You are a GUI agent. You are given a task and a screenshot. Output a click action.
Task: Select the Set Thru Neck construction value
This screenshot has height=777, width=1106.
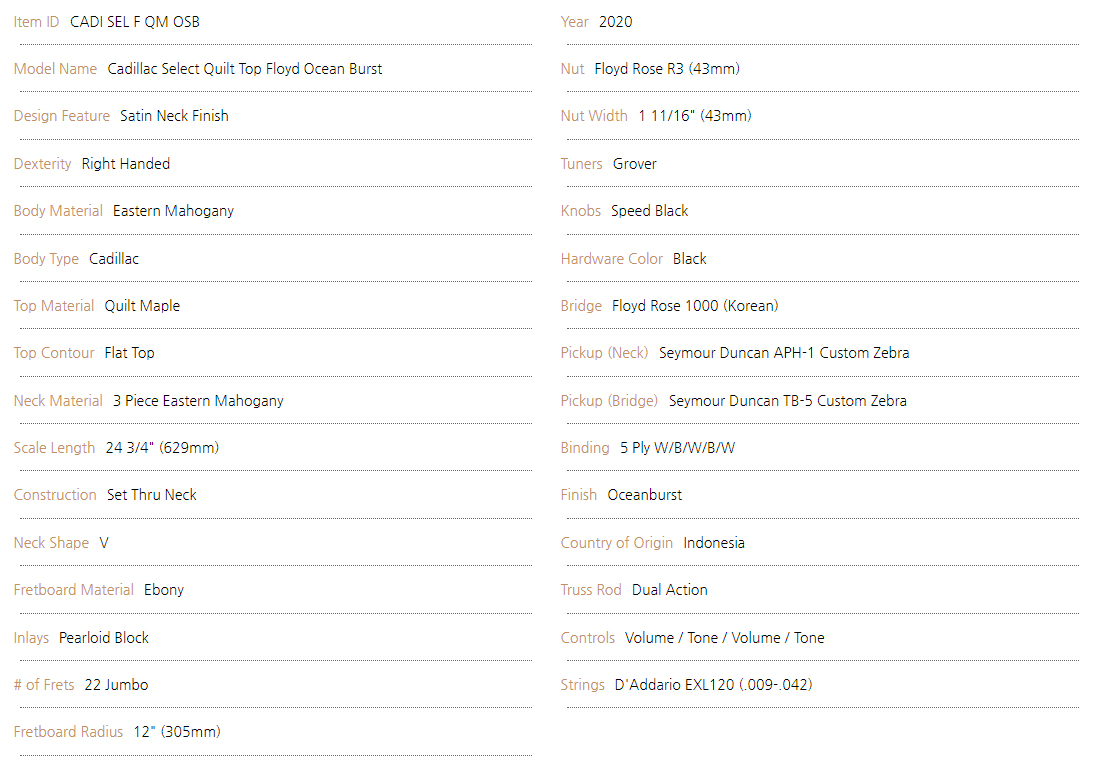coord(152,495)
